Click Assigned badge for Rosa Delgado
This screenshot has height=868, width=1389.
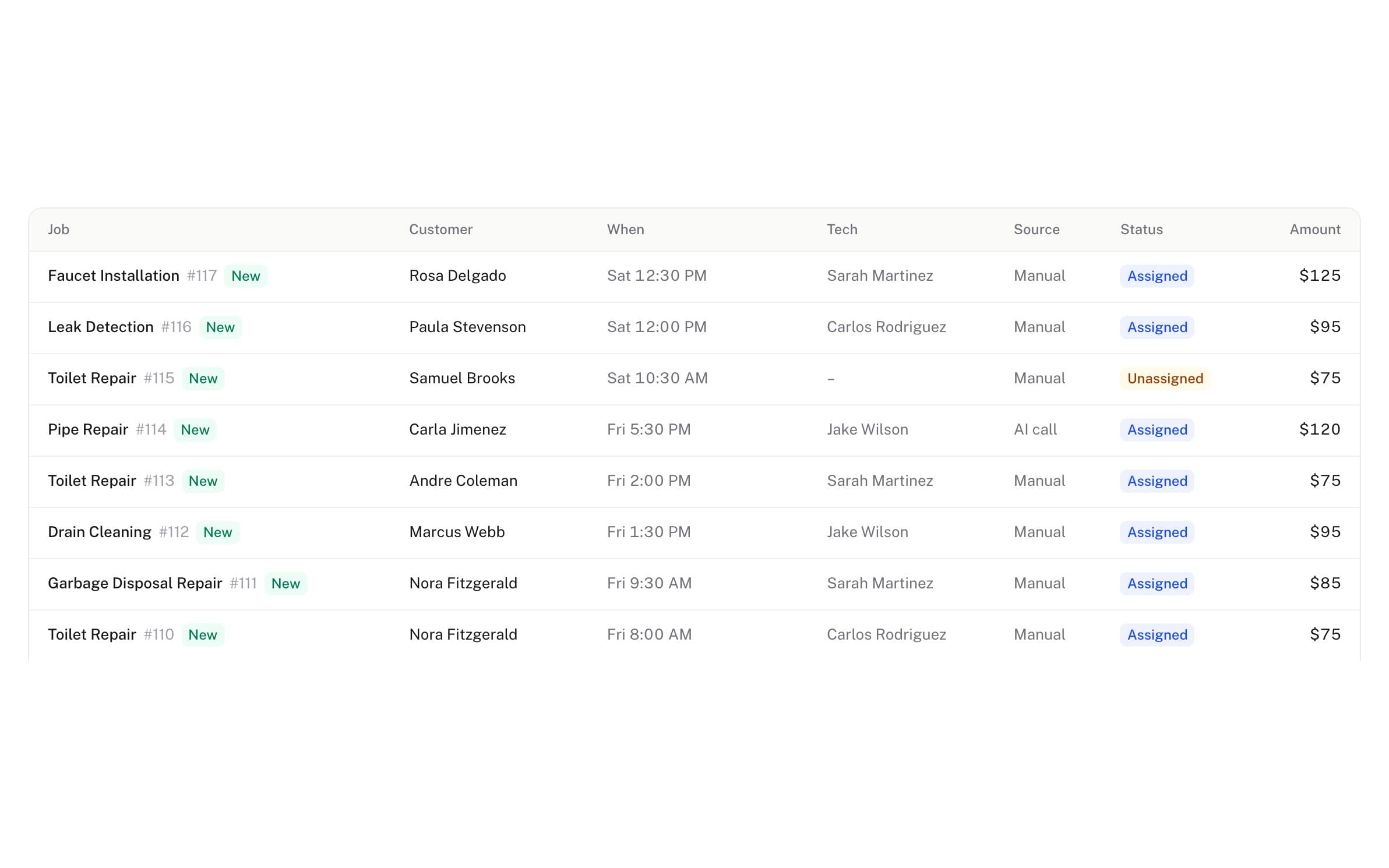pos(1157,276)
